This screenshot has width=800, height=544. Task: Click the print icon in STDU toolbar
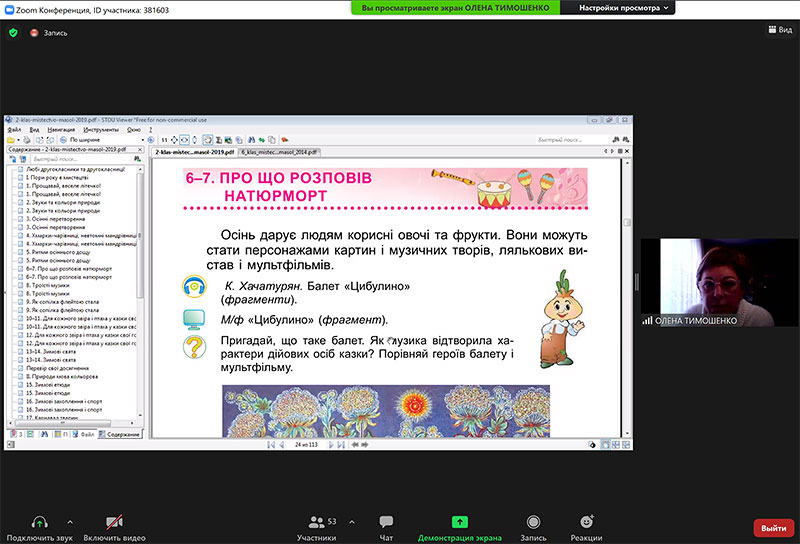[27, 140]
